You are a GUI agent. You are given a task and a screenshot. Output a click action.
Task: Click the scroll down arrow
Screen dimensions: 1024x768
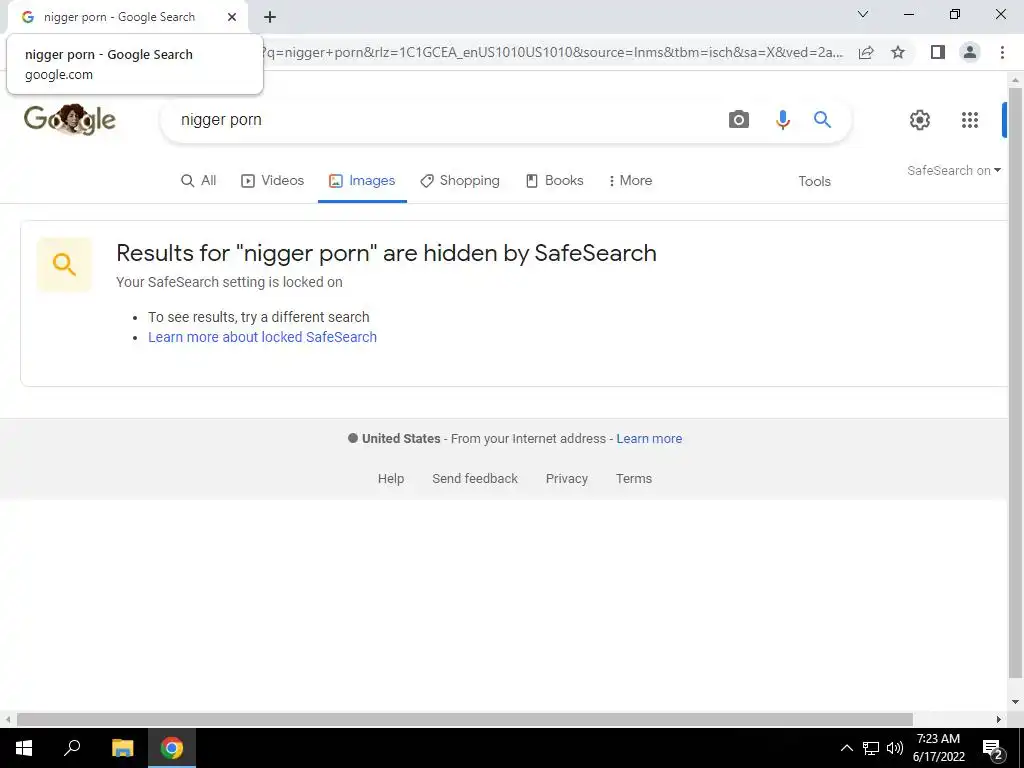coord(1015,702)
